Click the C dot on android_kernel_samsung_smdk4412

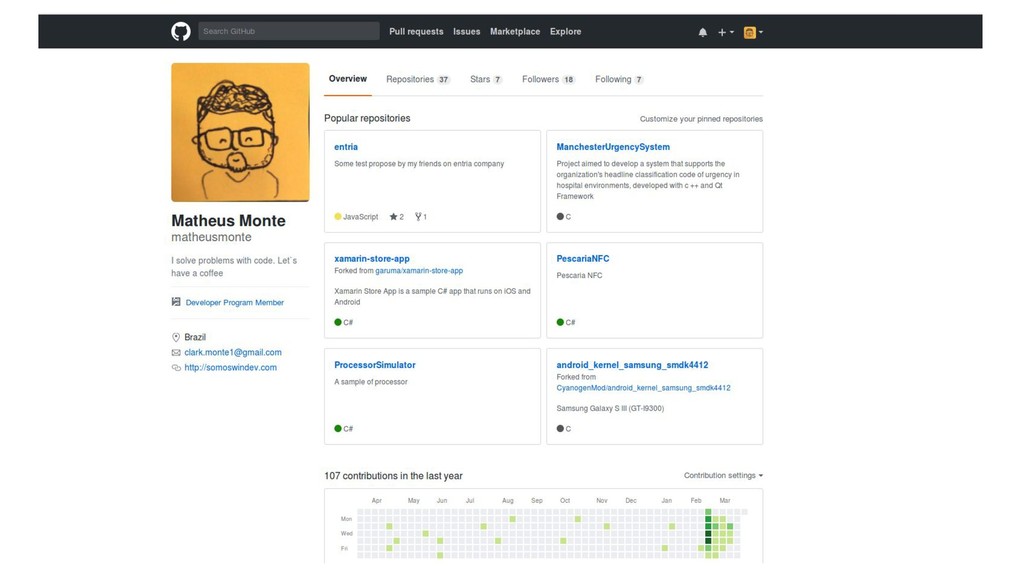tap(560, 428)
